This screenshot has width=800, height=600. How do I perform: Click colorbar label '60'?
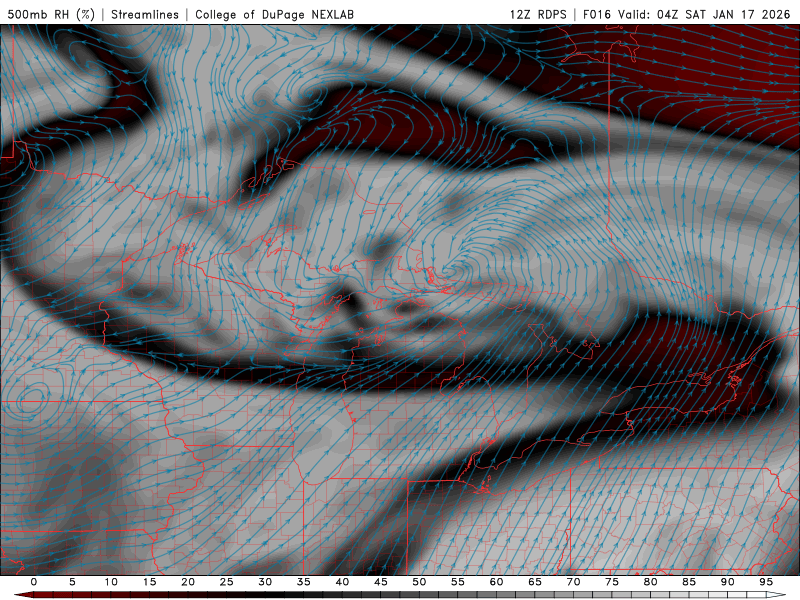tap(496, 582)
